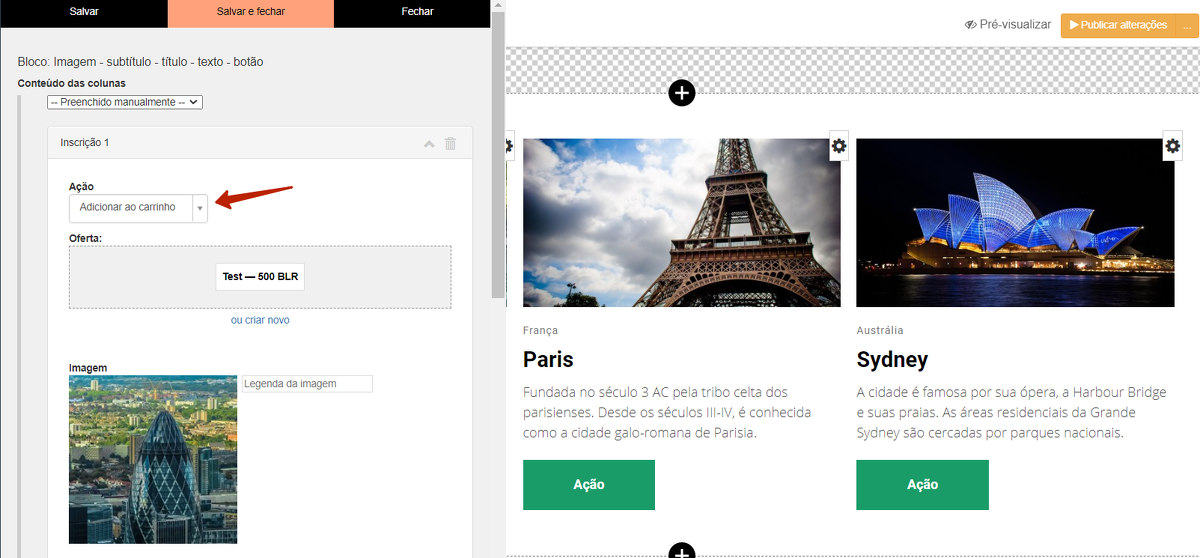Click the partially hidden gear at the left edge
Image resolution: width=1200 pixels, height=558 pixels.
tap(509, 147)
